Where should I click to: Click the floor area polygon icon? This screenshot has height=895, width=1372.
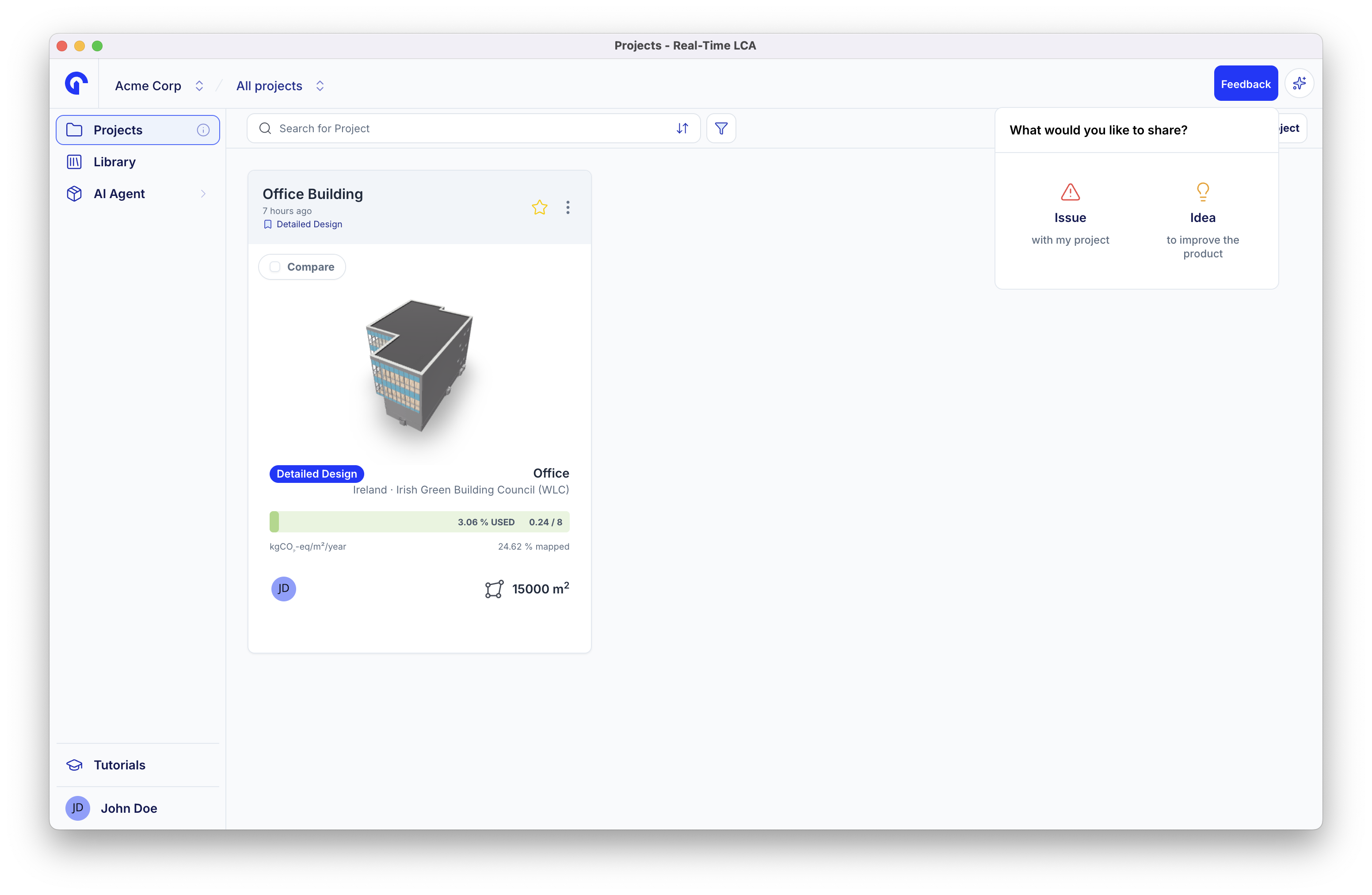[x=494, y=589]
